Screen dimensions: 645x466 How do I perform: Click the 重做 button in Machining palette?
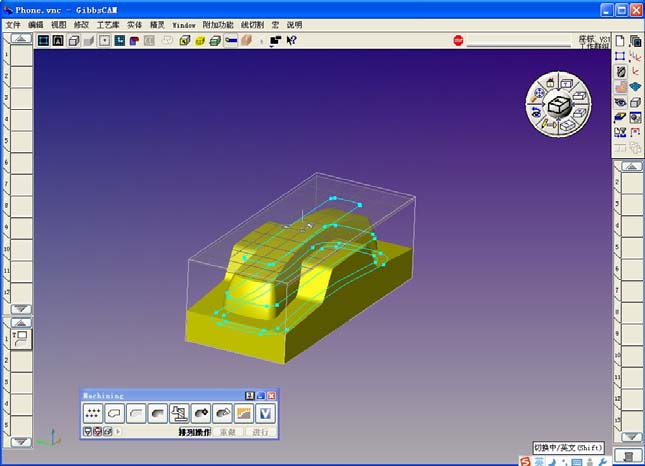(x=227, y=432)
